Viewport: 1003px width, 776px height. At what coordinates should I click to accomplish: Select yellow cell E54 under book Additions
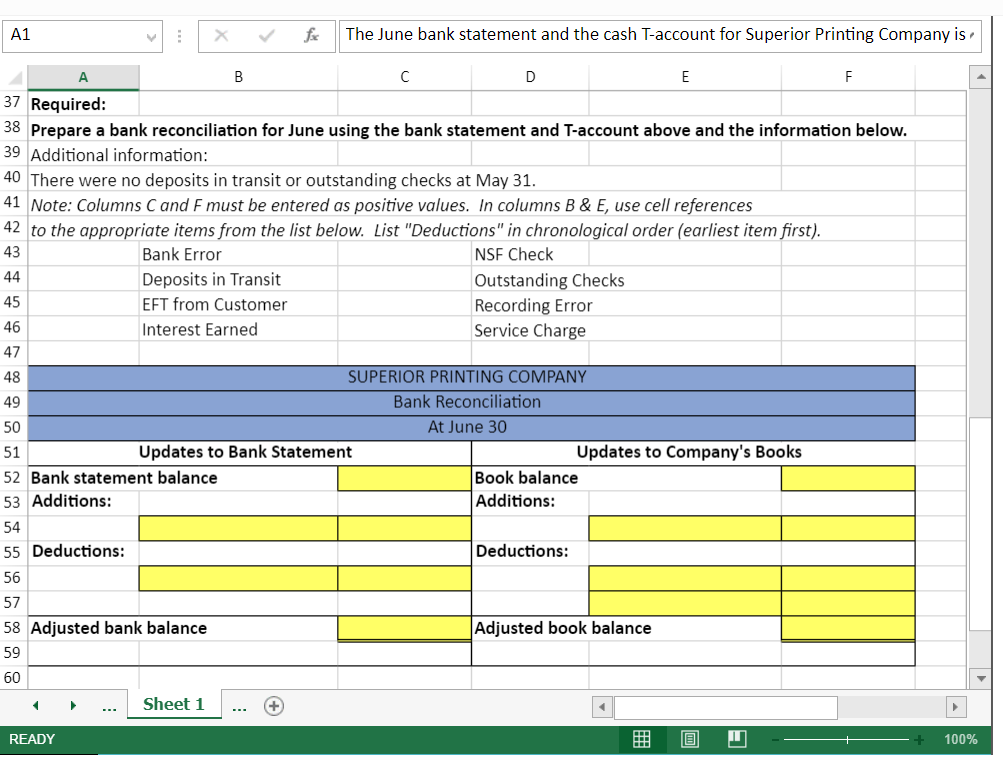(685, 528)
